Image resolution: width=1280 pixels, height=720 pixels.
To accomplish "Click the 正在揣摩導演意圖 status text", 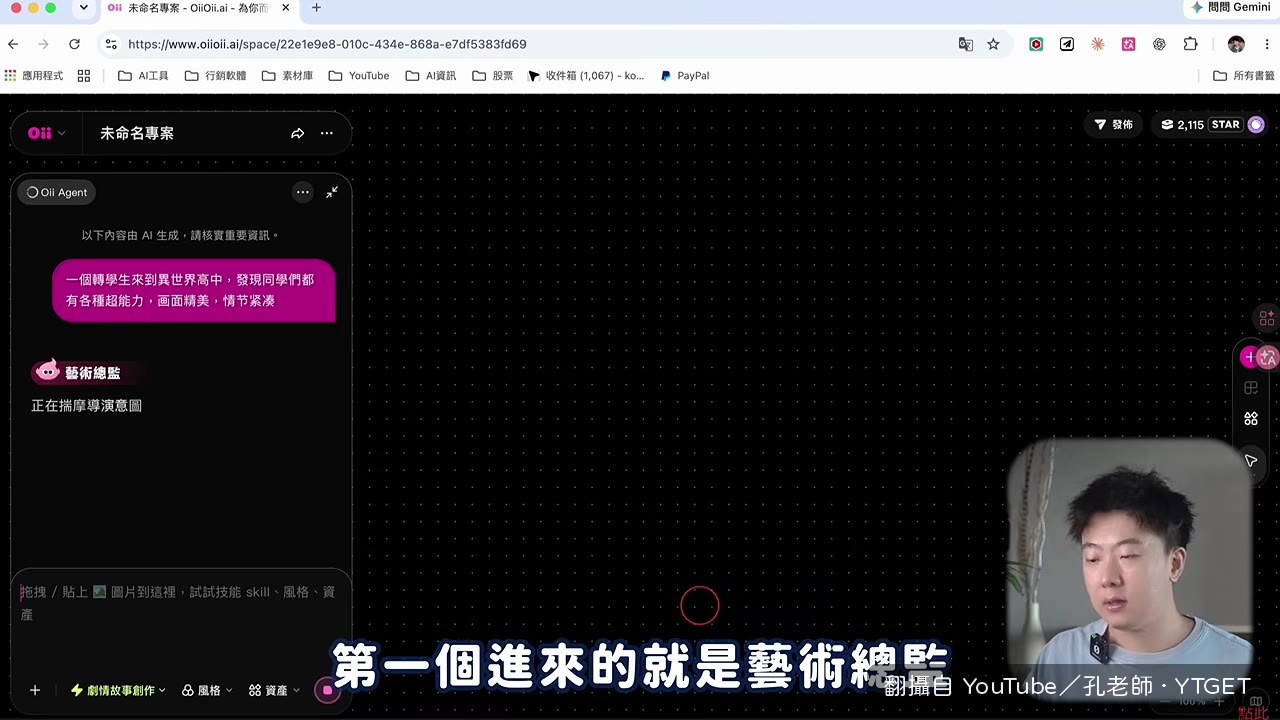I will point(86,405).
